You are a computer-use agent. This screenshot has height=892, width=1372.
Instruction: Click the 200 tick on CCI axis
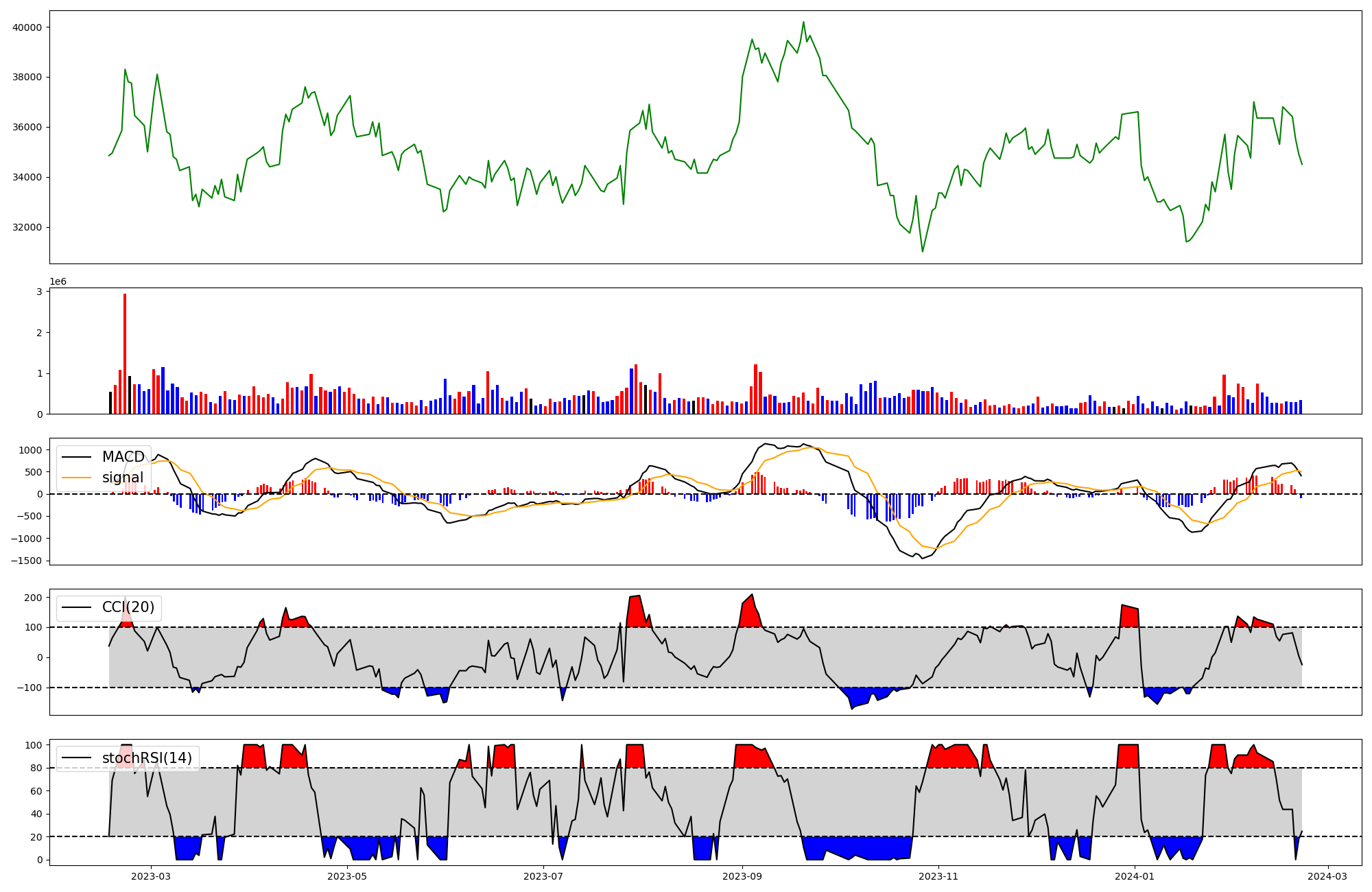[x=34, y=598]
